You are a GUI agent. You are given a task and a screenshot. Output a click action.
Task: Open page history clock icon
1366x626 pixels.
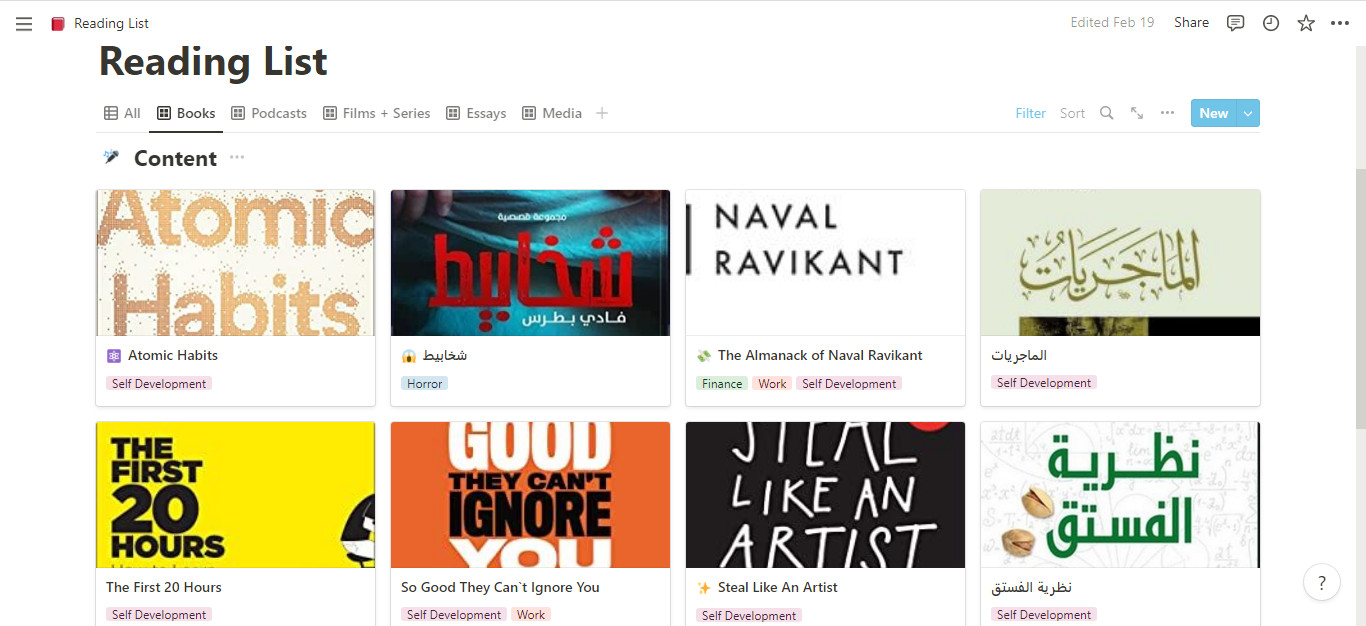pyautogui.click(x=1271, y=23)
